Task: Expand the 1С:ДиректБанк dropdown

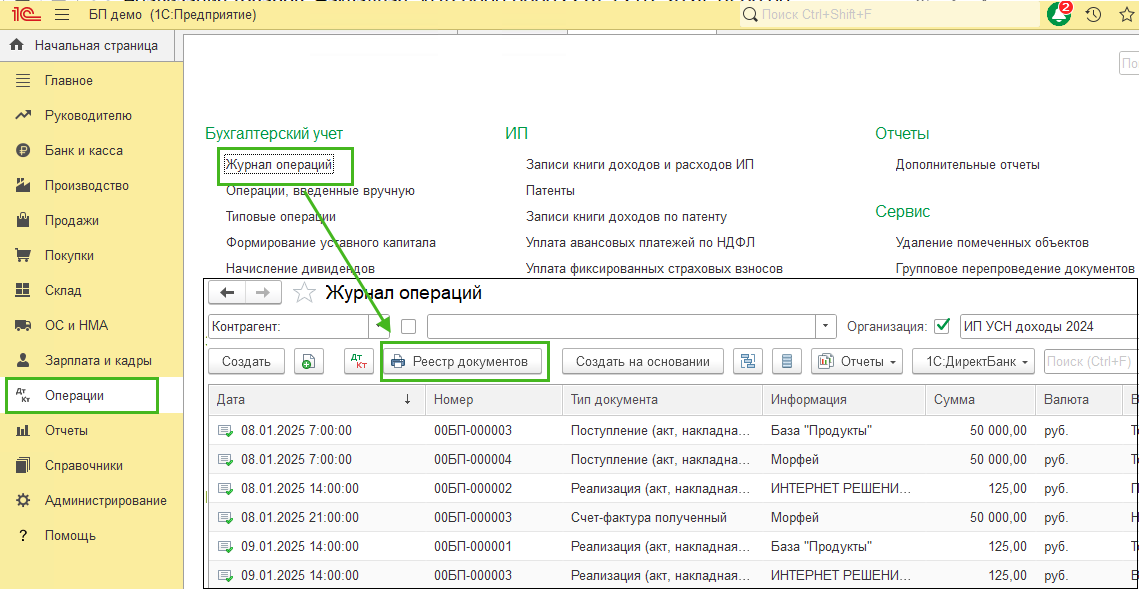Action: (x=973, y=361)
